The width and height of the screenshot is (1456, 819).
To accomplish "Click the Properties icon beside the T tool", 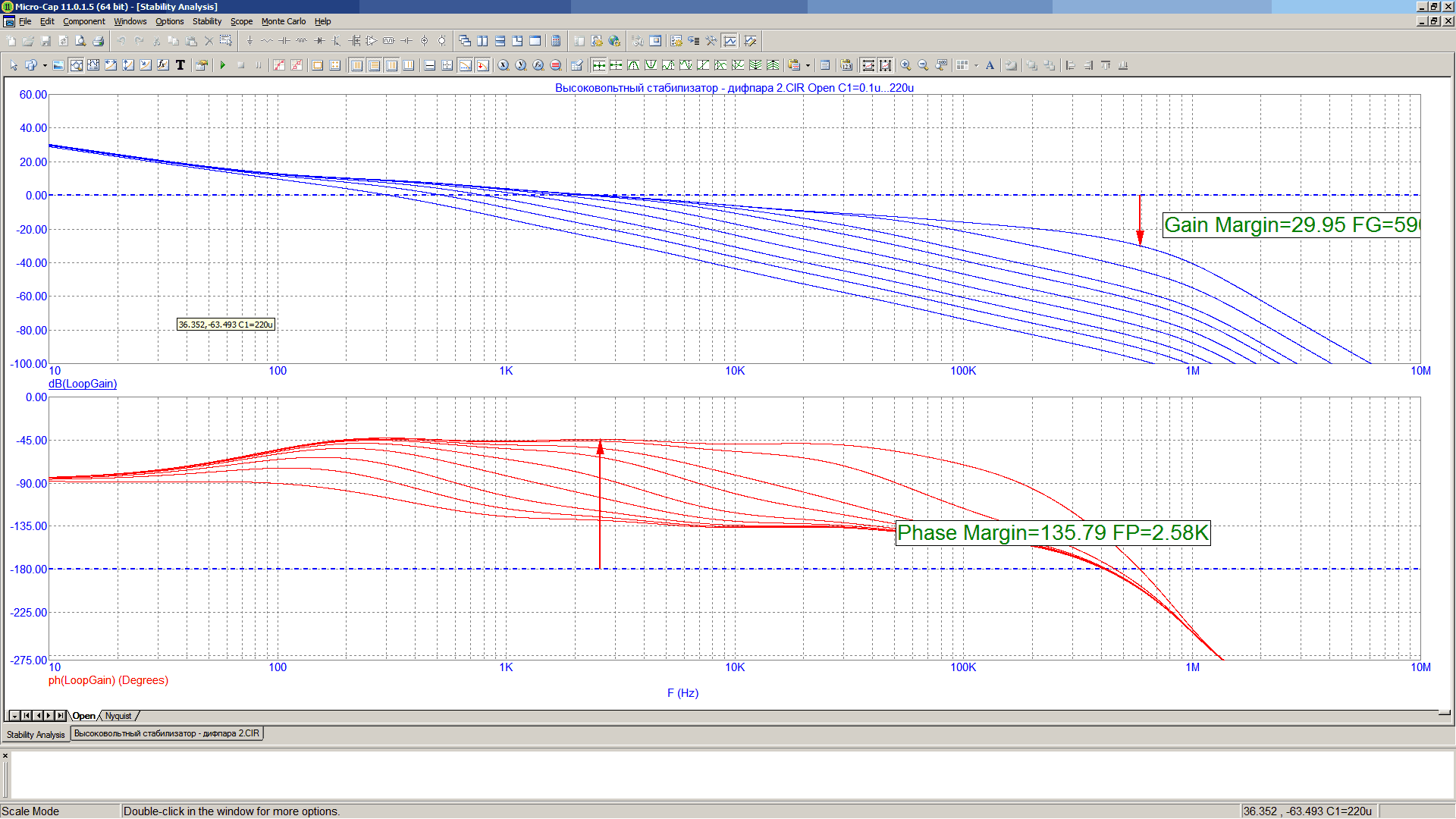I will point(201,65).
